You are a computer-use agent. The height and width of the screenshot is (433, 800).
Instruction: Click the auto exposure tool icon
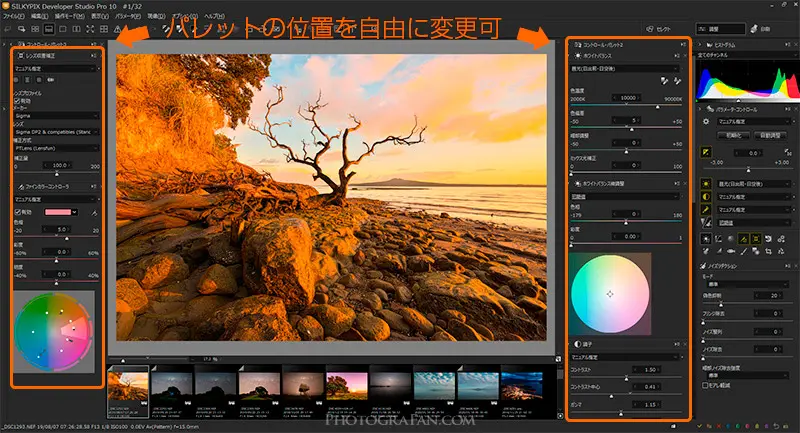(787, 152)
